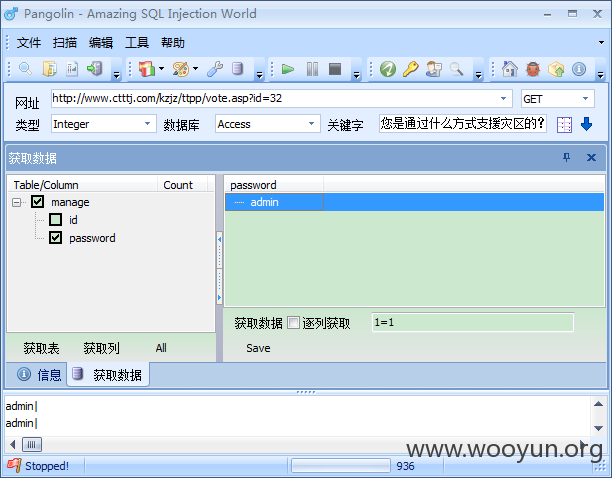This screenshot has height=478, width=612.
Task: Open the 文件 menu
Action: pyautogui.click(x=28, y=43)
